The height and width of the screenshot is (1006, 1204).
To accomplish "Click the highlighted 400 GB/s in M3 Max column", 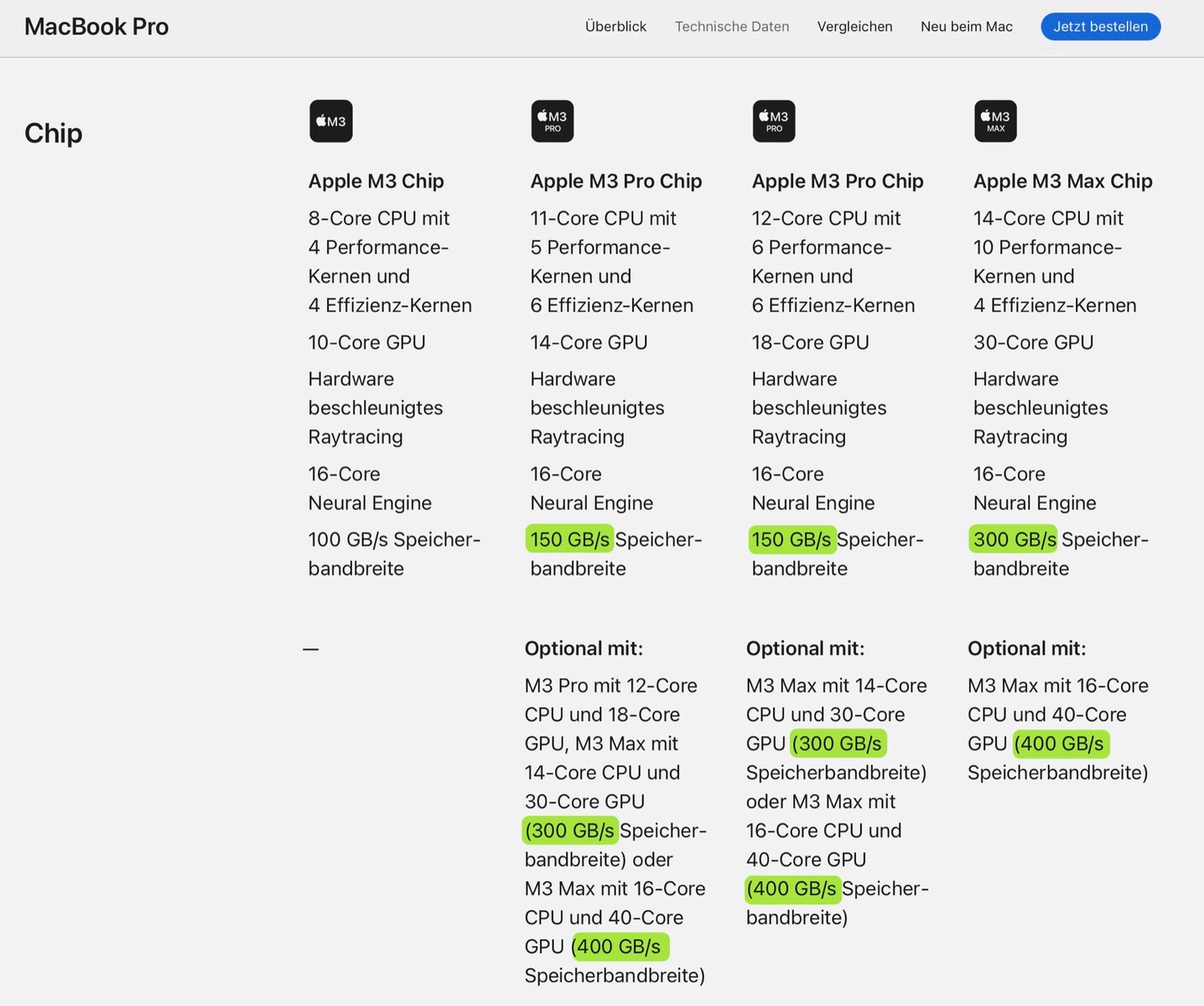I will coord(1061,744).
